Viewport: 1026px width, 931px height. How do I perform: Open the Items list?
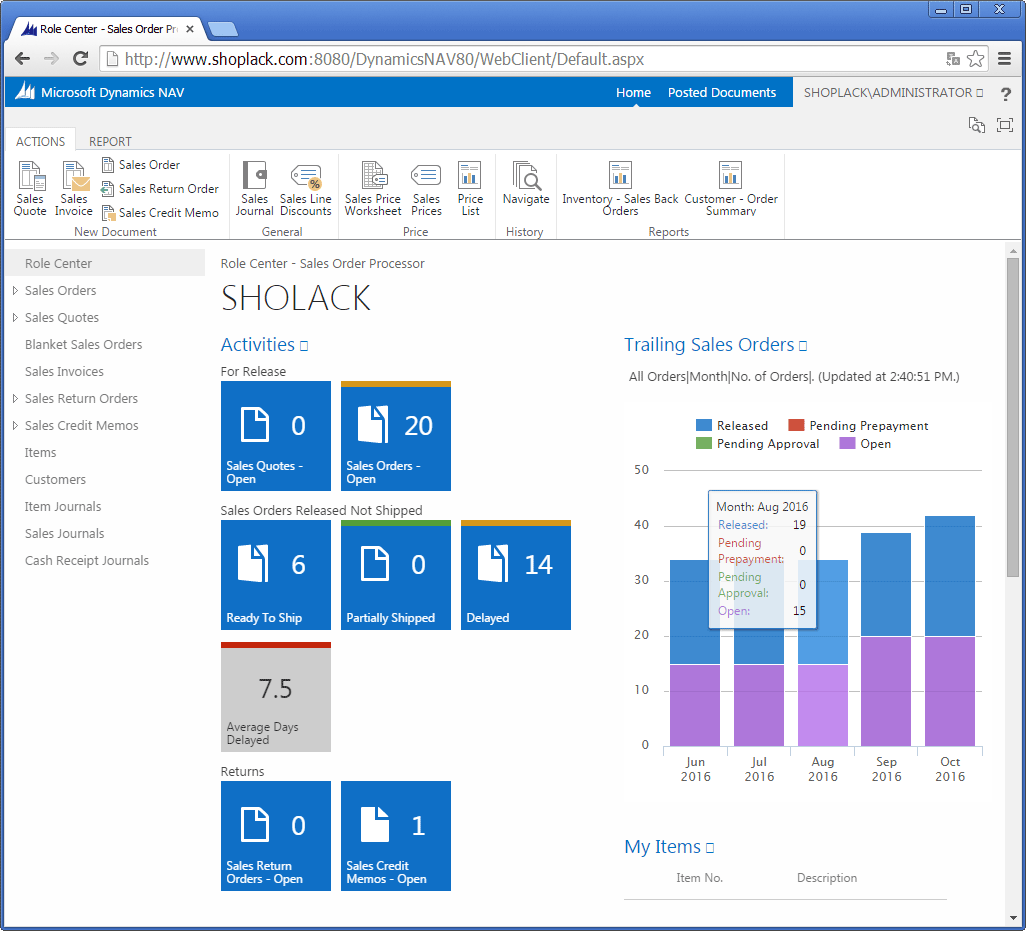point(41,453)
